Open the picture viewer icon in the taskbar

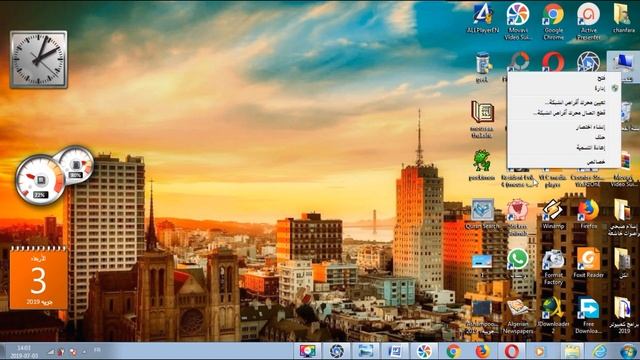click(366, 351)
